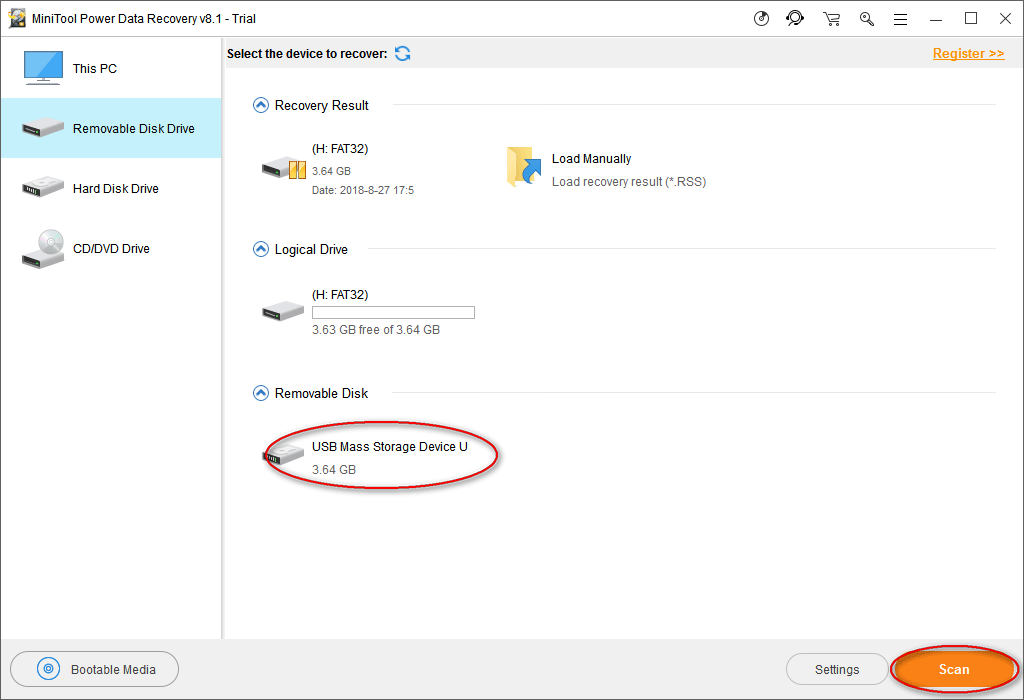Image resolution: width=1024 pixels, height=700 pixels.
Task: Select the H: FAT32 logical drive
Action: coord(283,311)
